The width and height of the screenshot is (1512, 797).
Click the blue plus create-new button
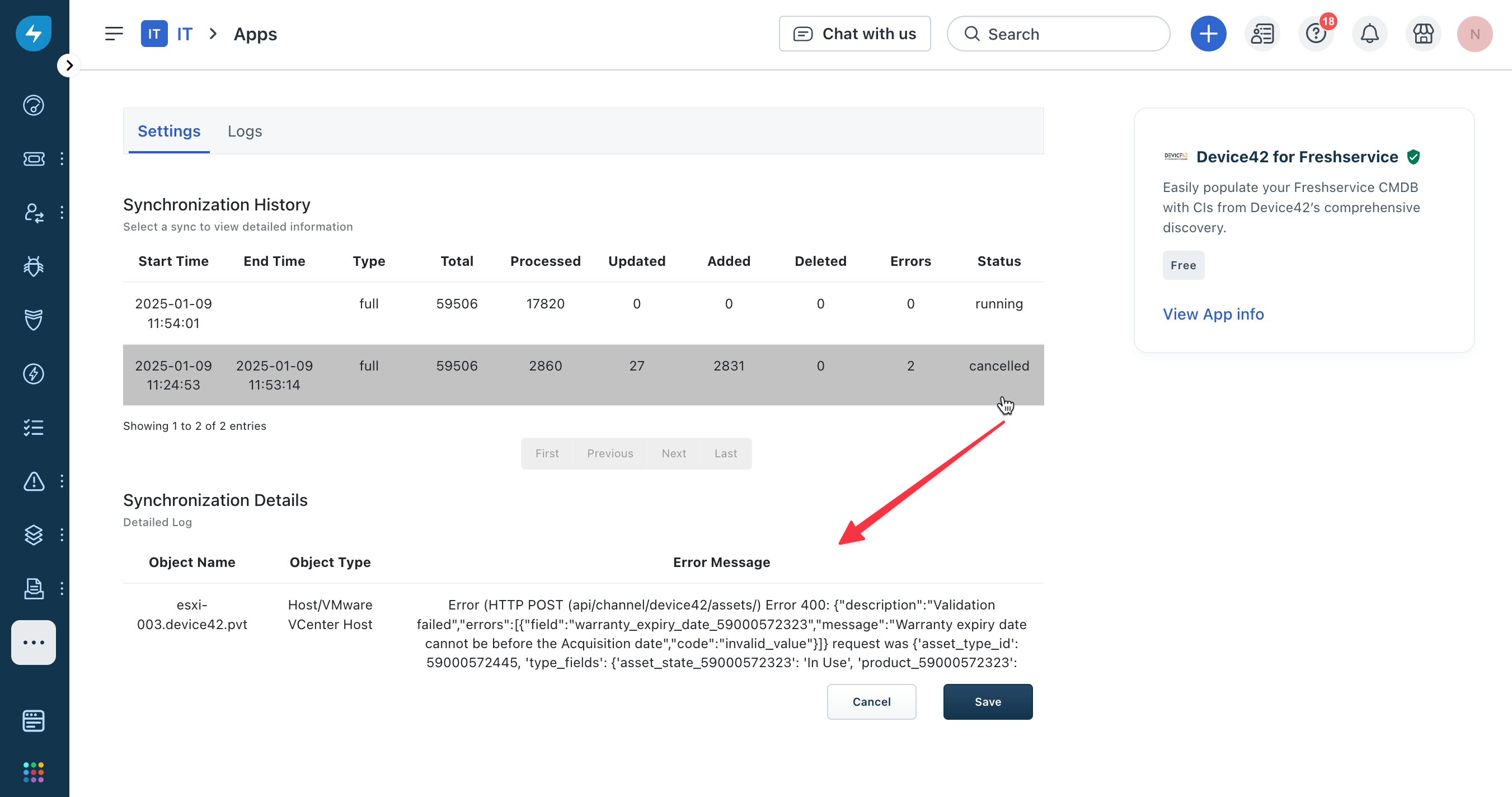click(1208, 34)
